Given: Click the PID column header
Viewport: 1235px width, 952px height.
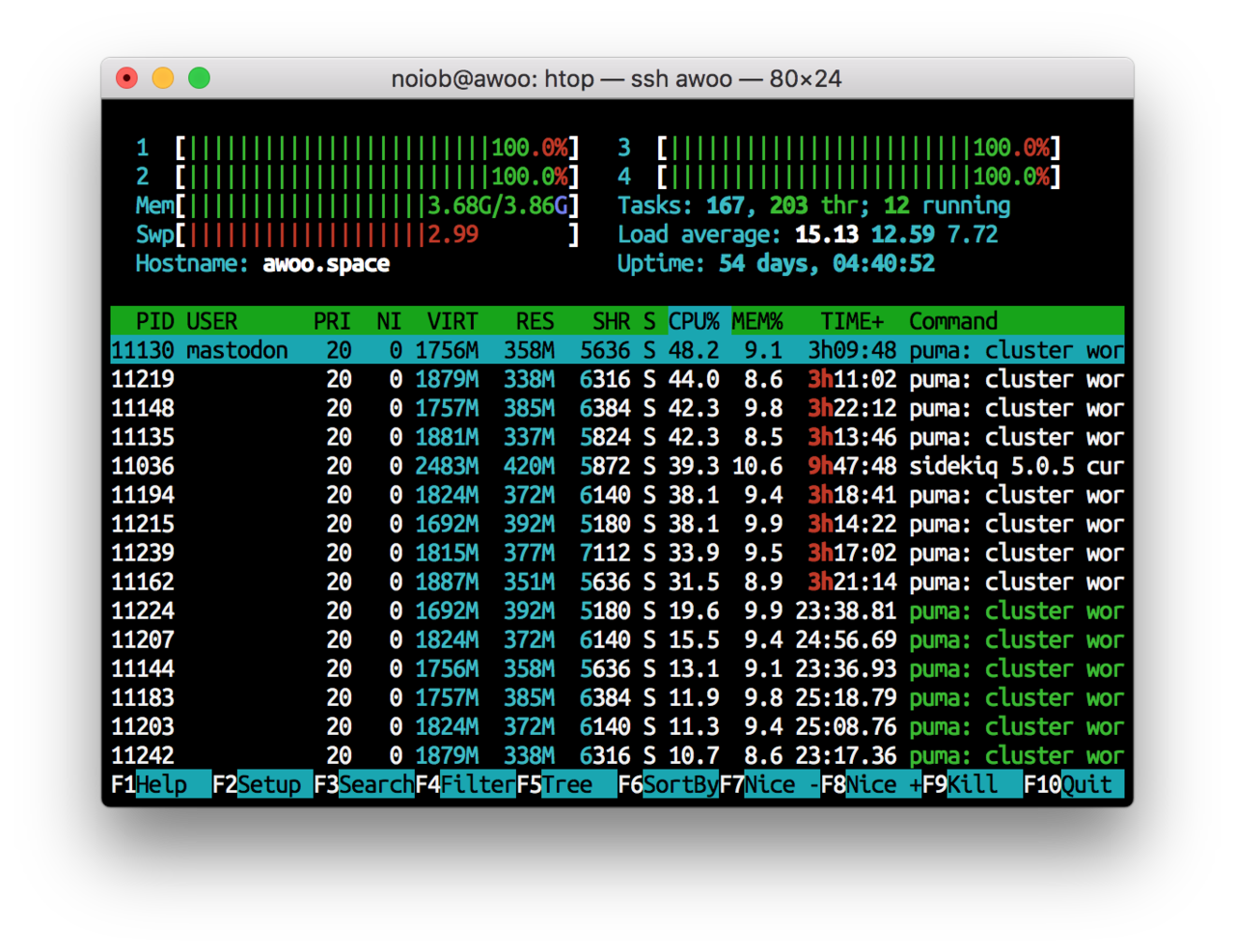Looking at the screenshot, I should 154,321.
